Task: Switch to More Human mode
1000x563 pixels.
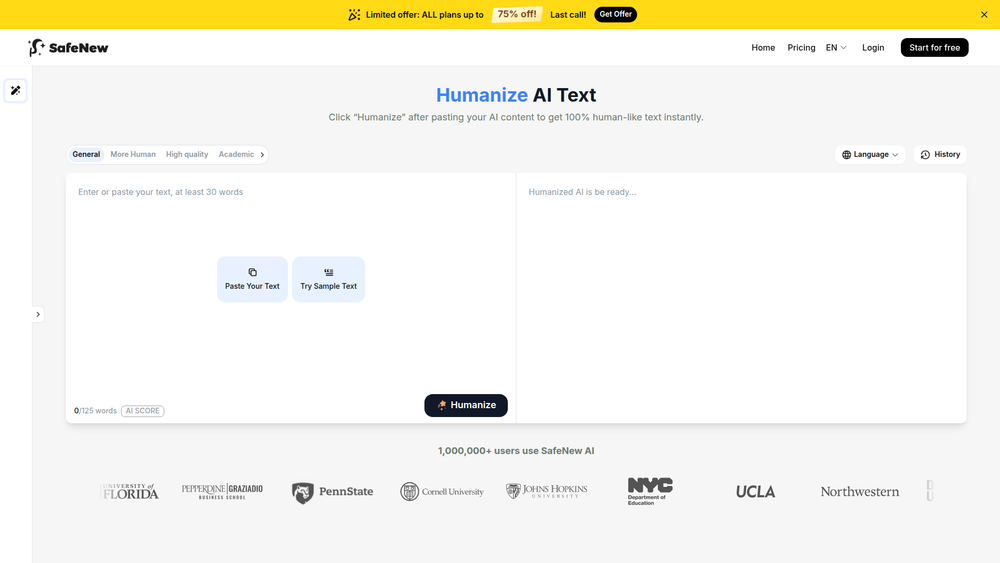Action: (133, 154)
